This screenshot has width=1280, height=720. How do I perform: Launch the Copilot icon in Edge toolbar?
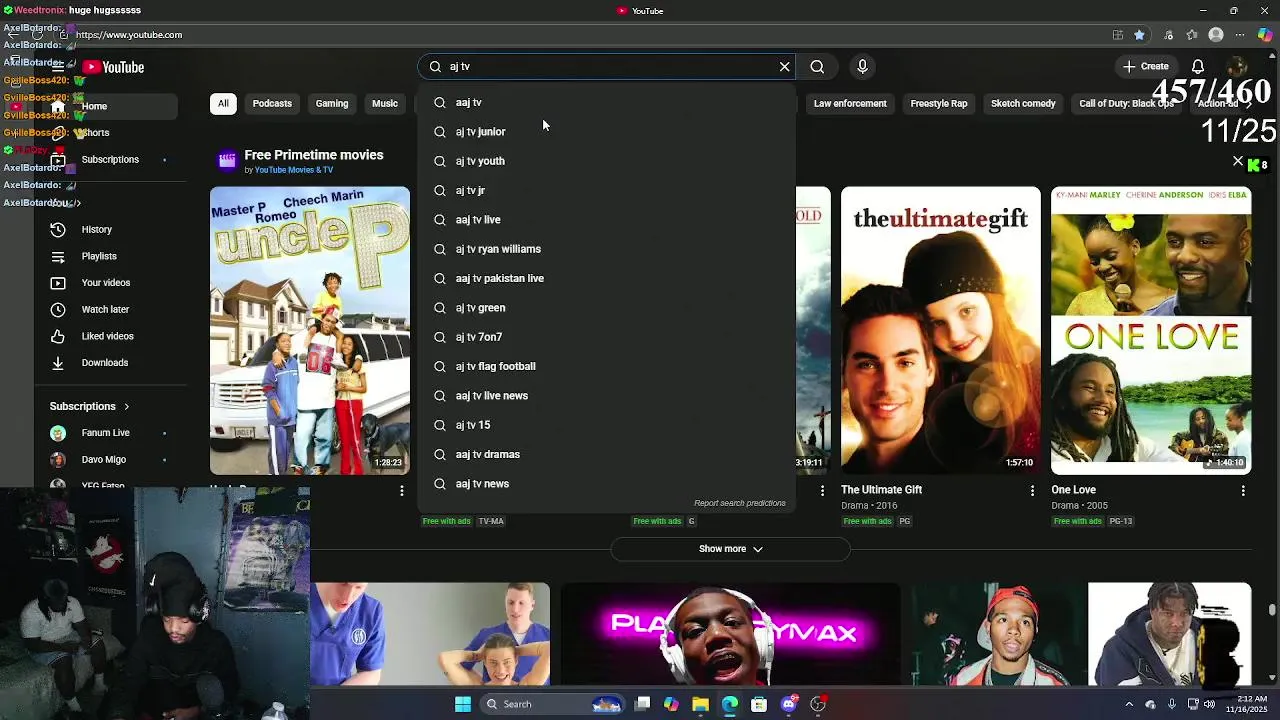[1265, 35]
